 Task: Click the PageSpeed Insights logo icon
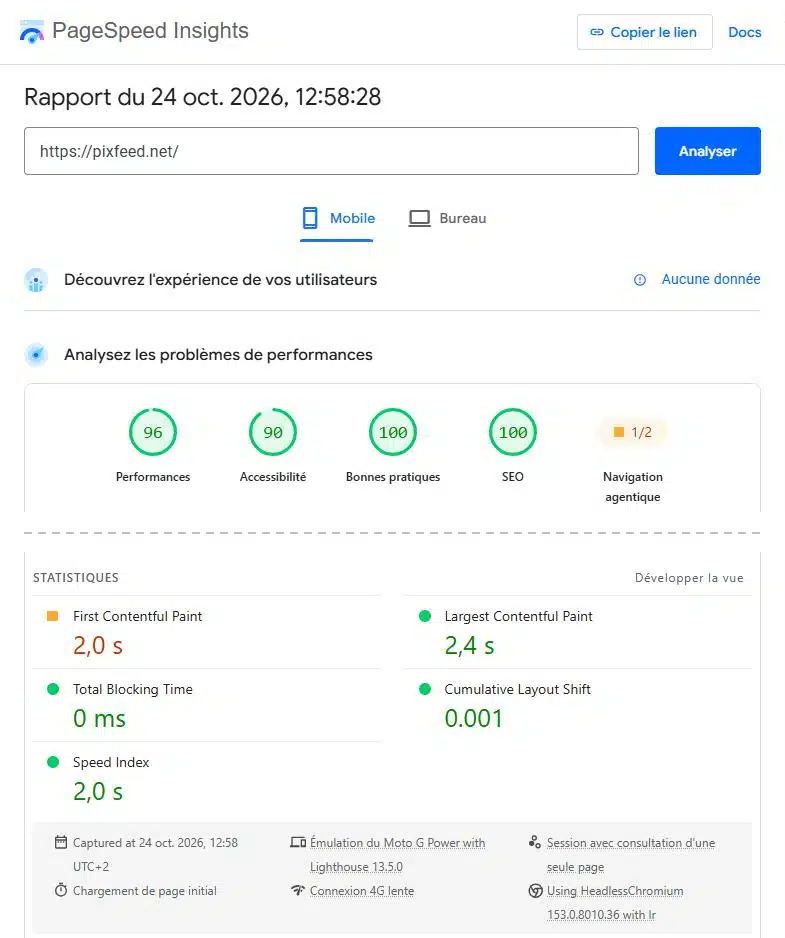32,32
